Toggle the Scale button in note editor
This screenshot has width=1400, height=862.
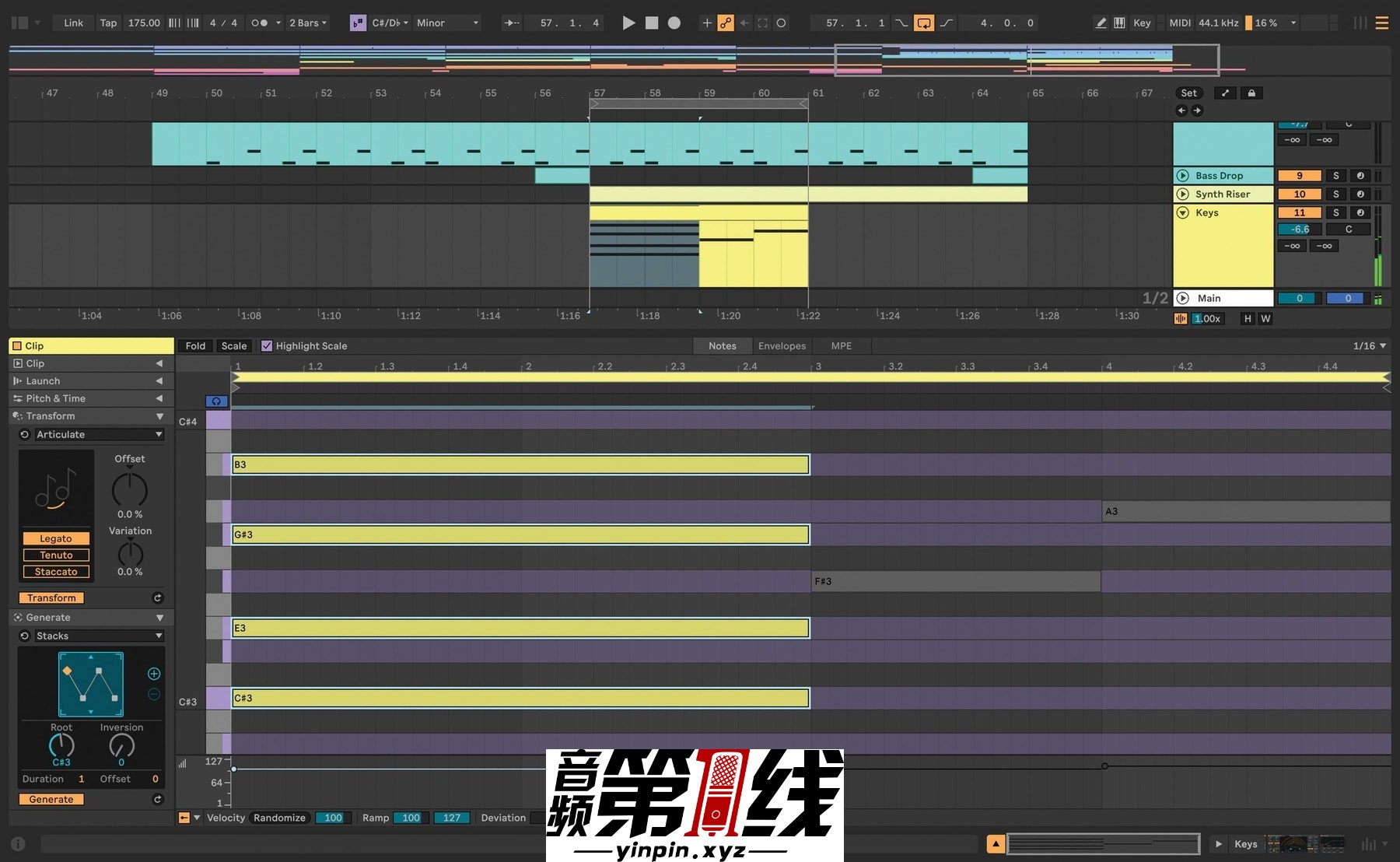click(x=233, y=346)
